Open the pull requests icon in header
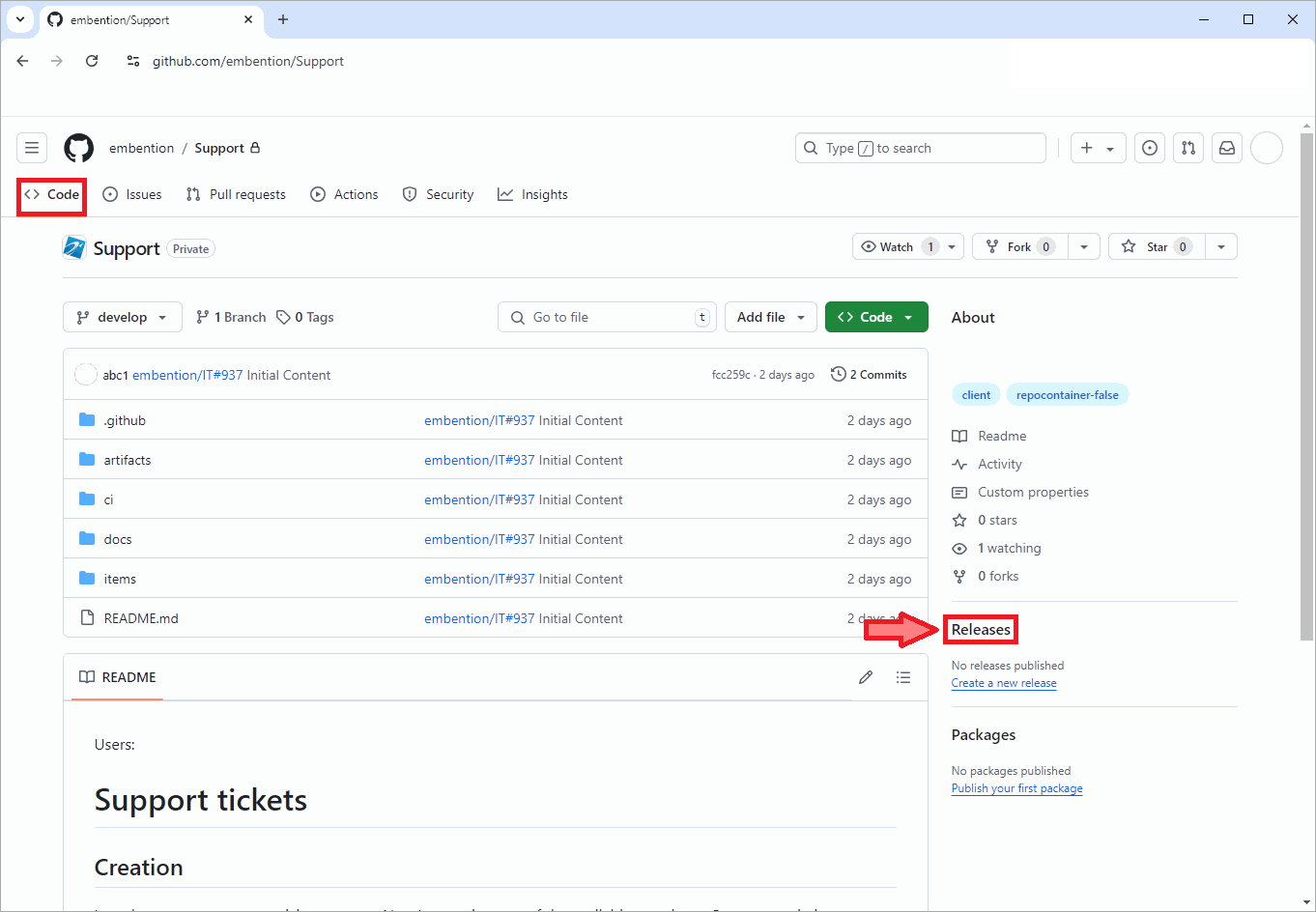1316x912 pixels. (1188, 148)
